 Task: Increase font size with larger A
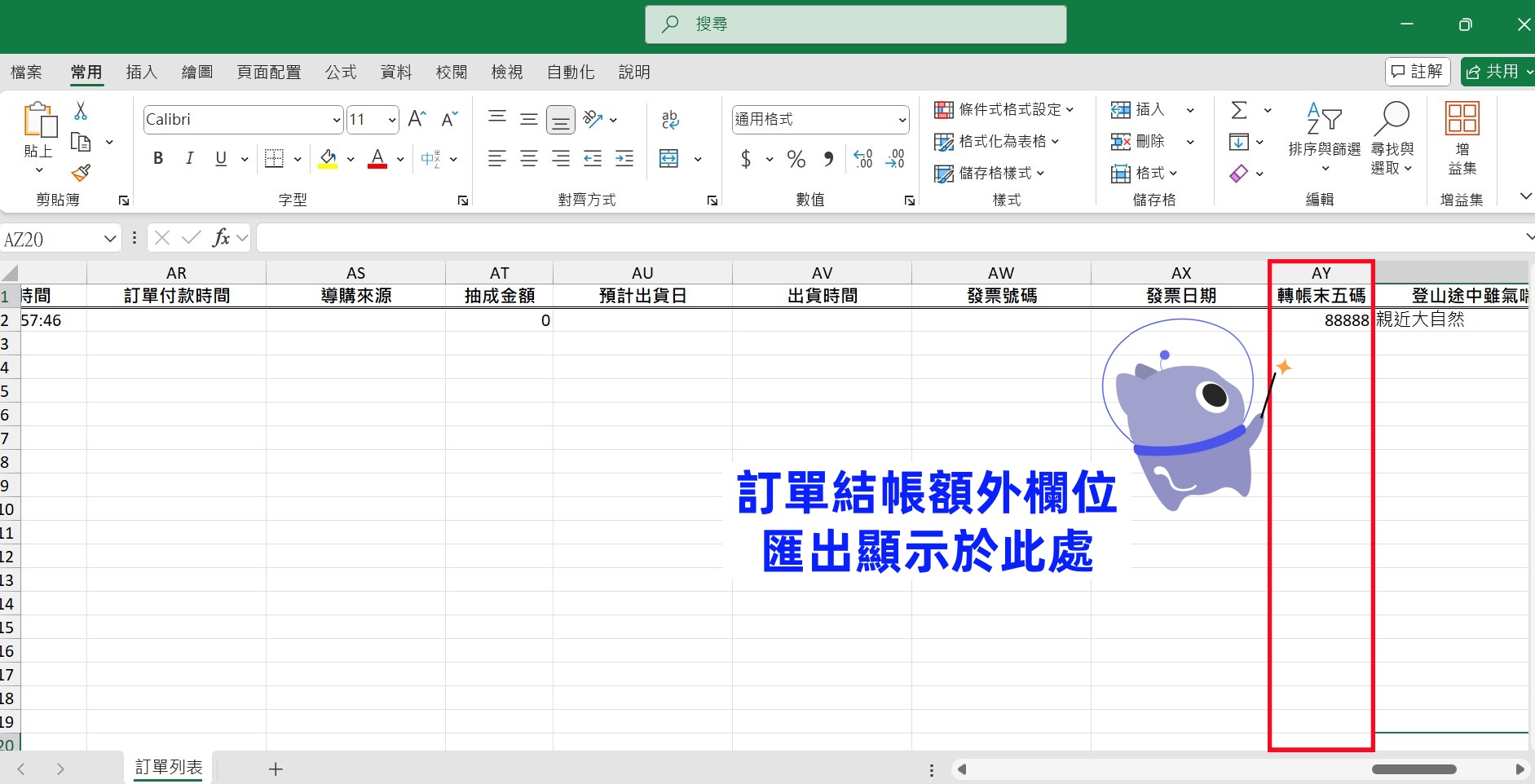417,119
